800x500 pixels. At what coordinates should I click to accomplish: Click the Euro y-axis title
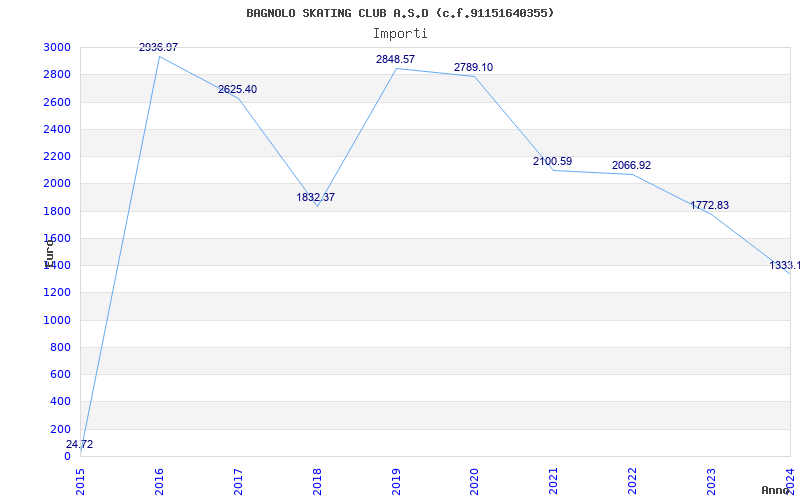pyautogui.click(x=49, y=253)
